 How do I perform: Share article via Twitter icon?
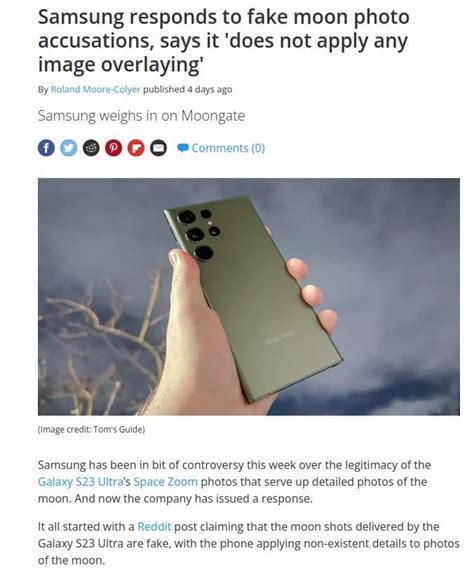click(x=69, y=148)
